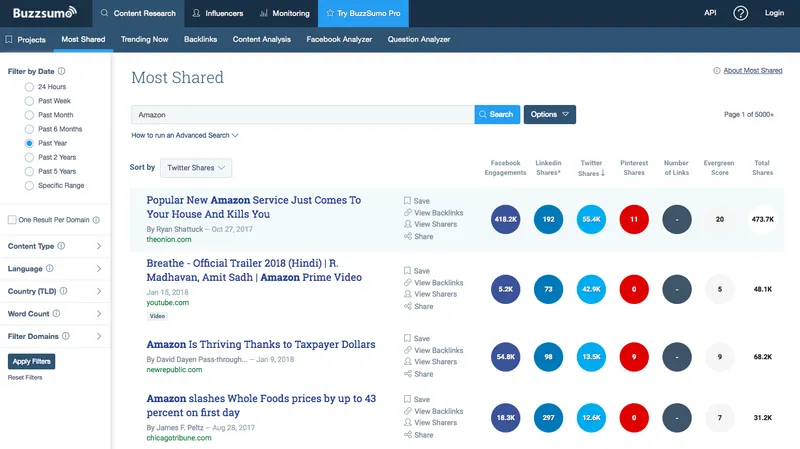Click the help question mark icon in header

(740, 13)
